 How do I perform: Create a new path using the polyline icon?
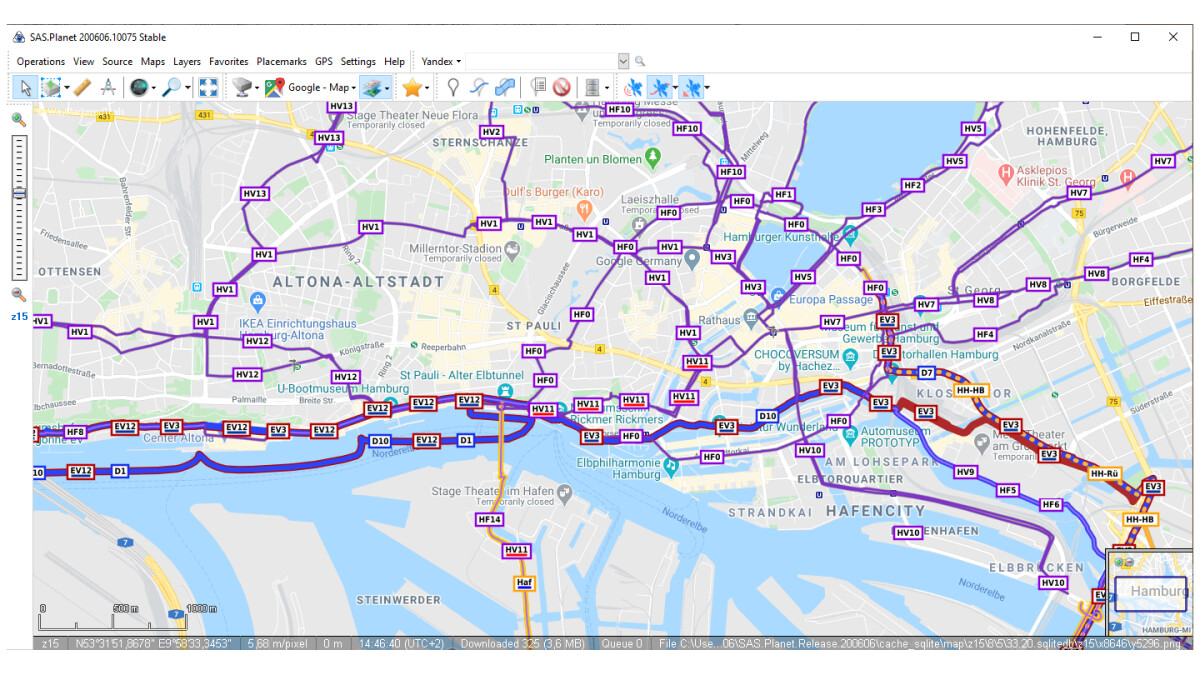coord(477,87)
